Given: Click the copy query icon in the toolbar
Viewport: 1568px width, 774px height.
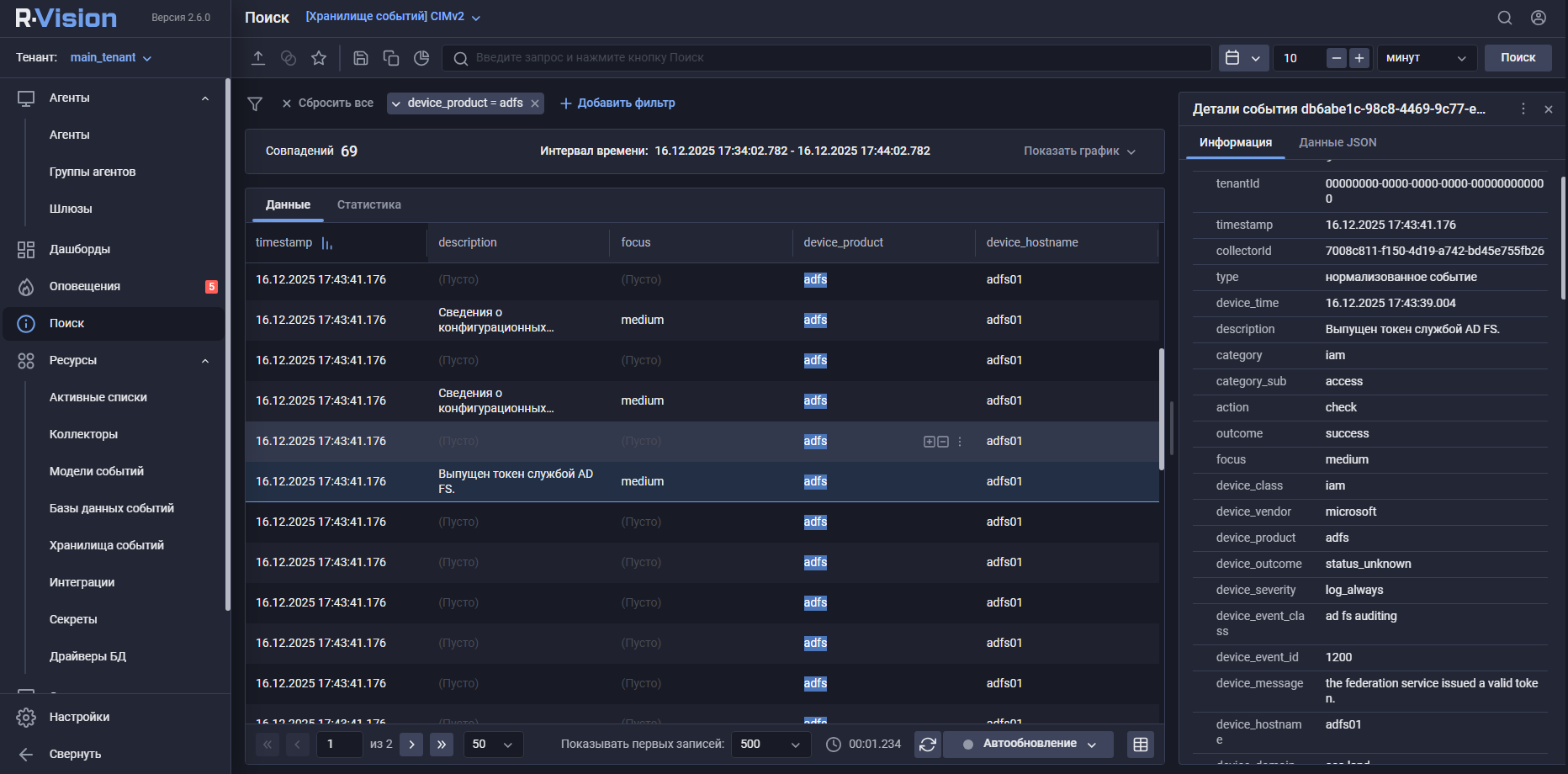Looking at the screenshot, I should [391, 58].
